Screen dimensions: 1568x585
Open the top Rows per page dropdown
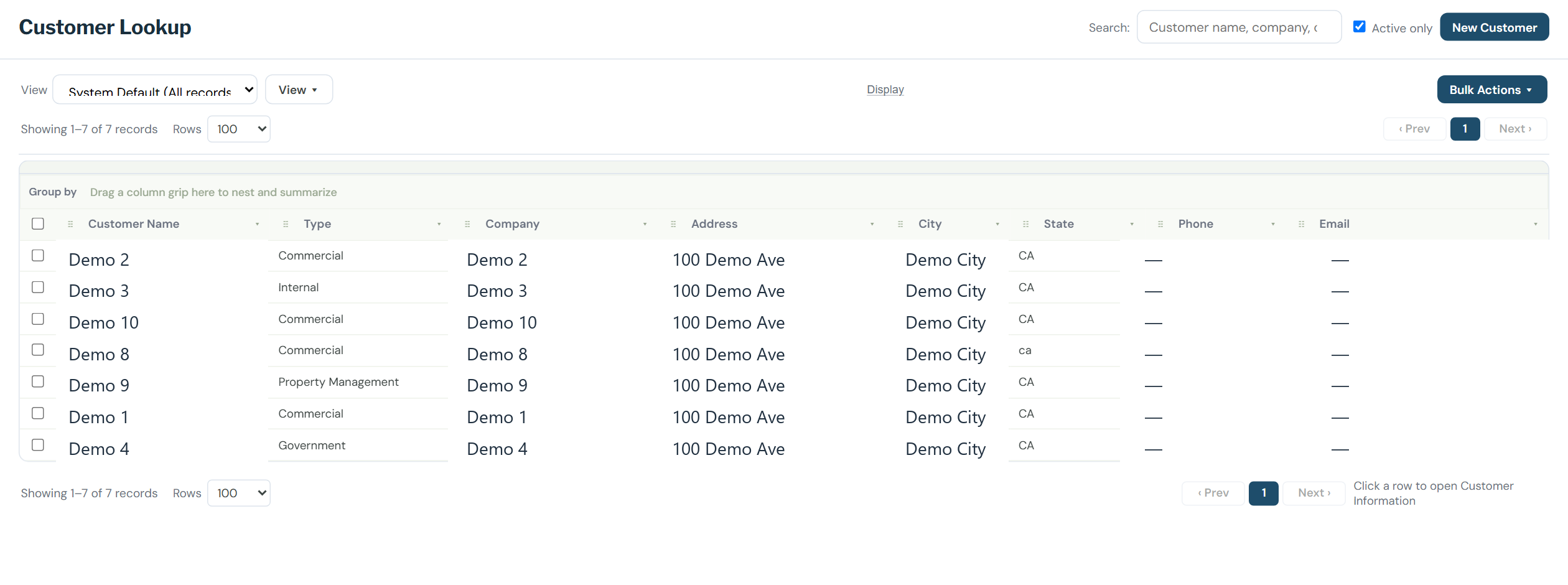[x=239, y=129]
